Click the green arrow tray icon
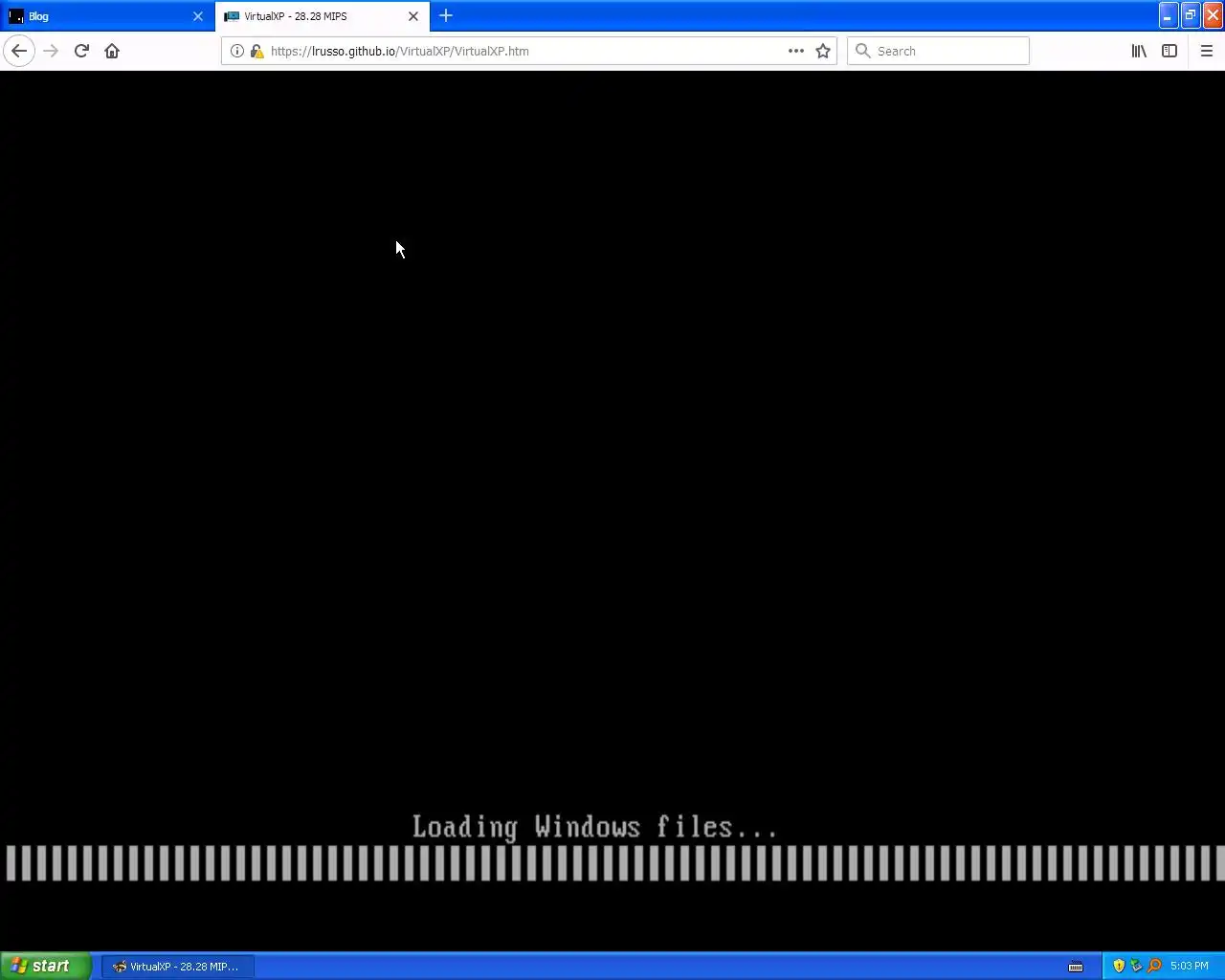Image resolution: width=1225 pixels, height=980 pixels. coord(1136,967)
